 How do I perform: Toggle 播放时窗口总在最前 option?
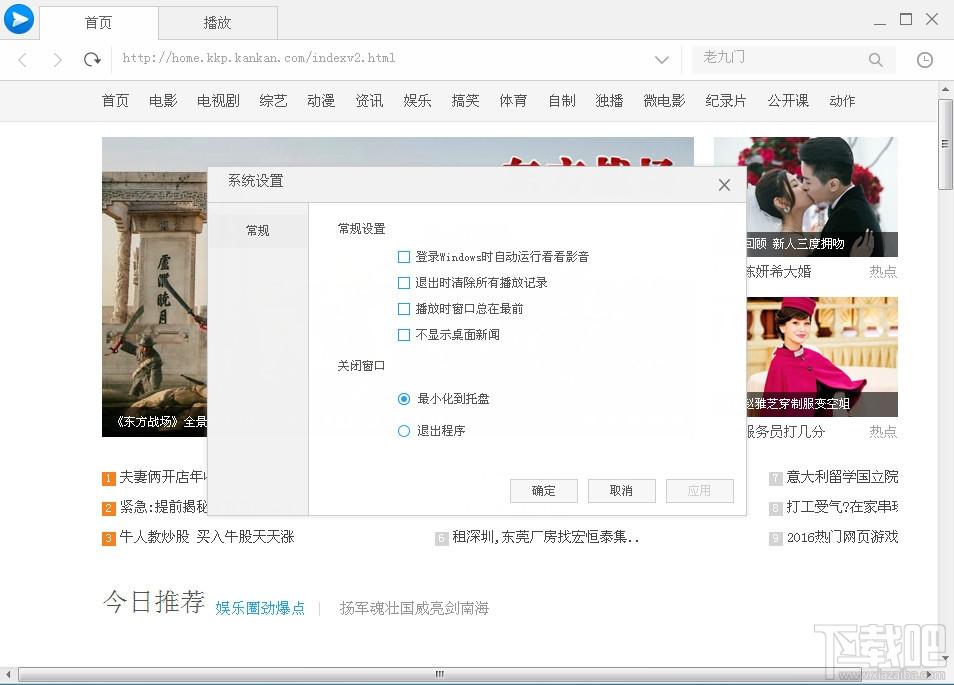click(x=403, y=309)
